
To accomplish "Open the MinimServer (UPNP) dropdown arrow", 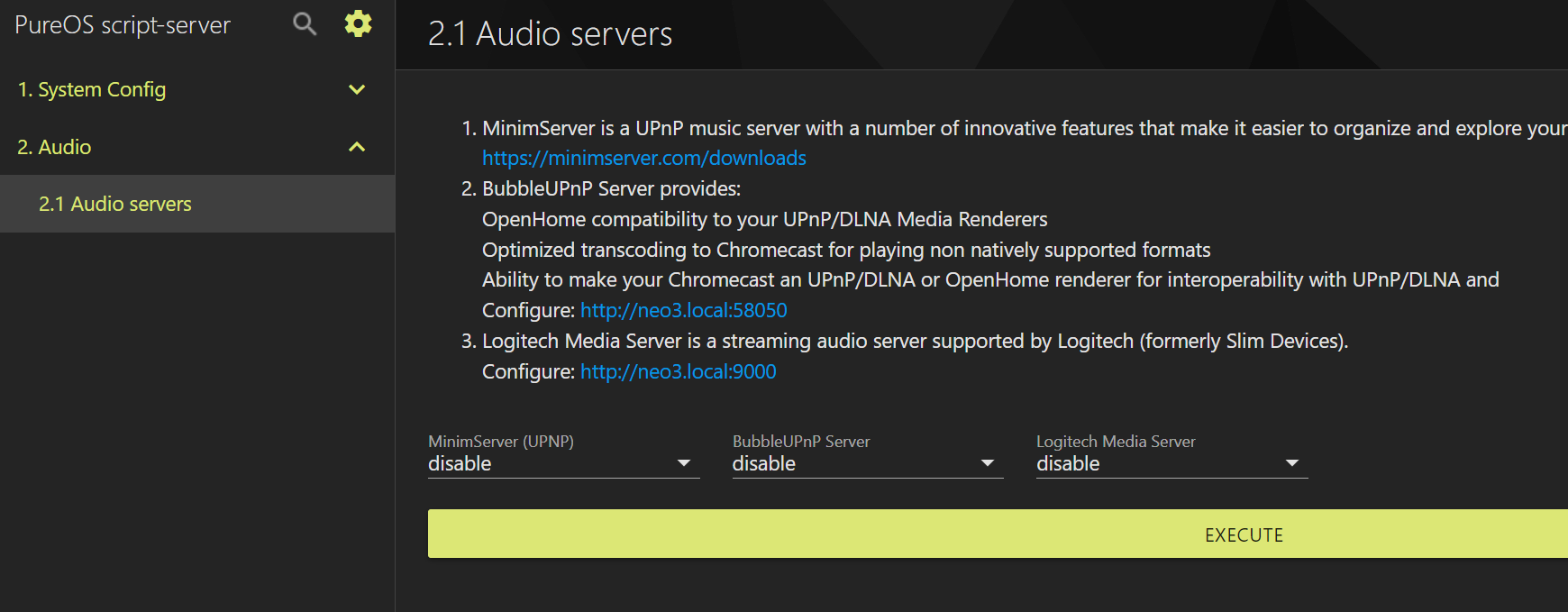I will [684, 463].
